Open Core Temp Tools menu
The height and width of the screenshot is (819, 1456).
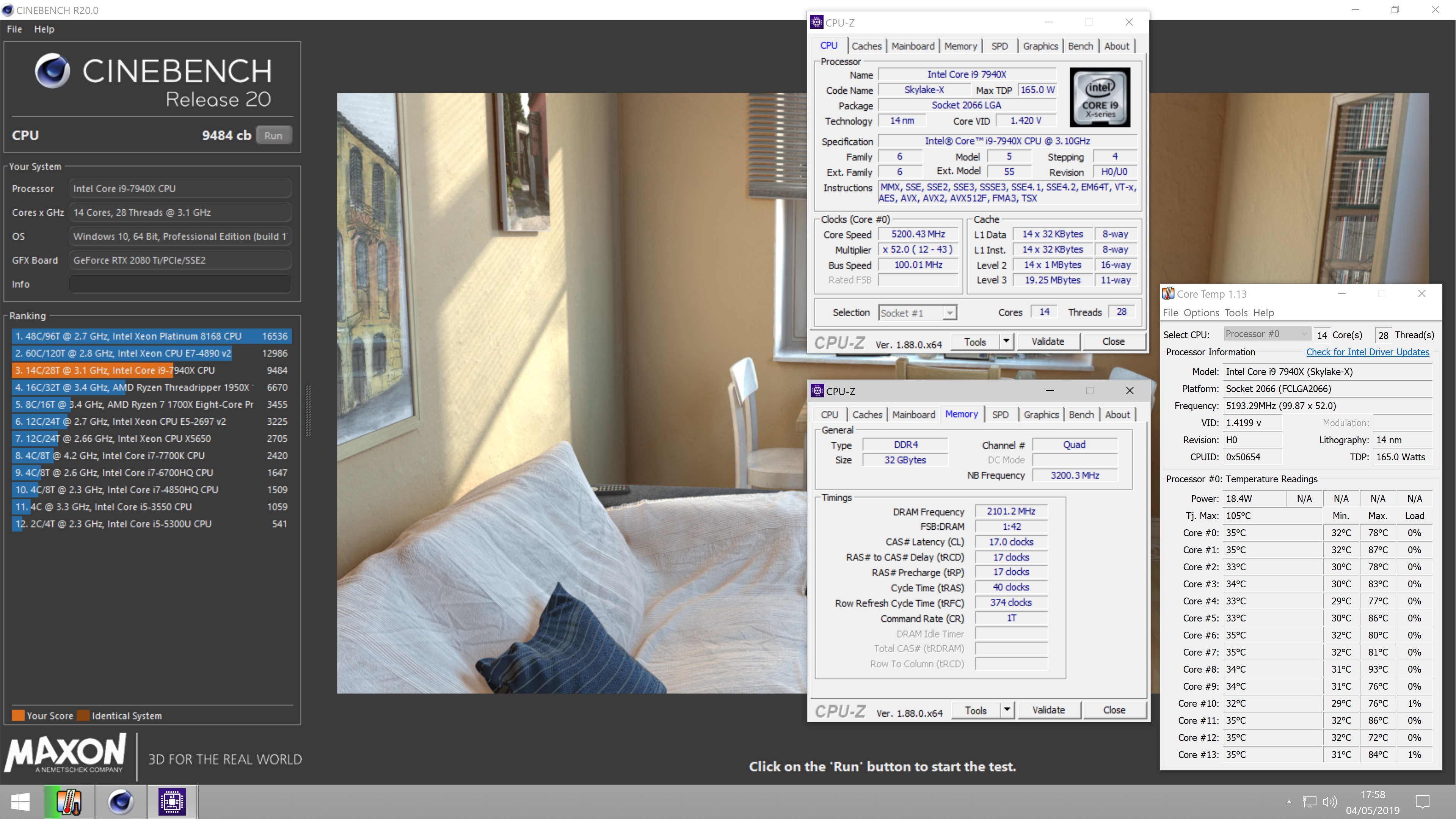[x=1236, y=312]
